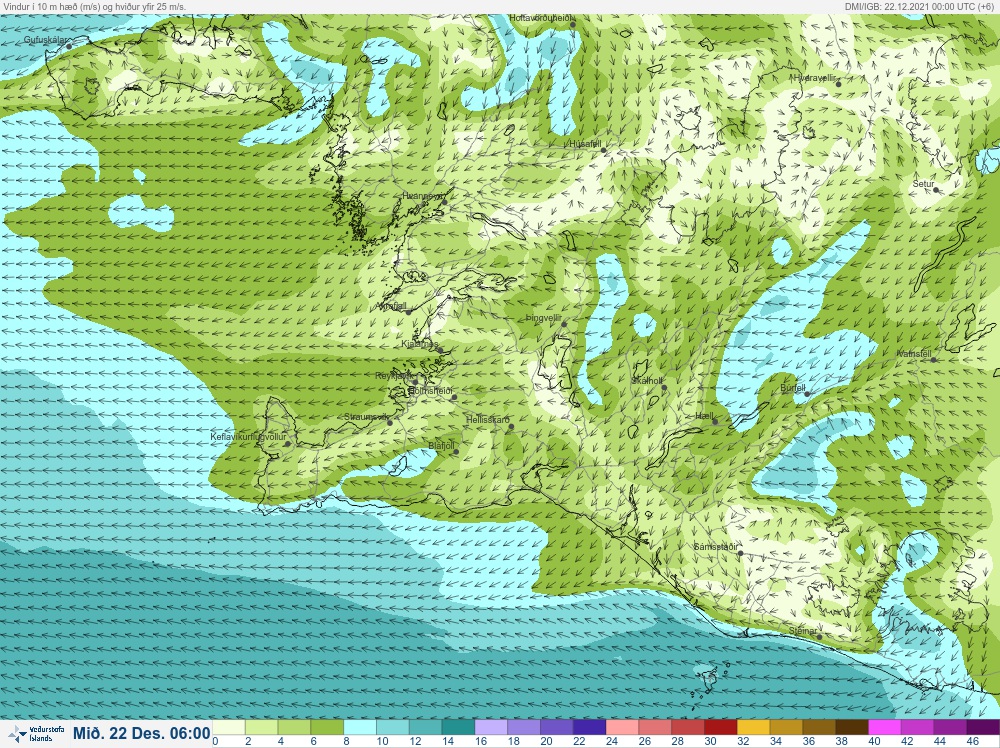The width and height of the screenshot is (1000, 748).
Task: Pick the aqua 10–12 m/s legend swatch
Action: tap(393, 728)
